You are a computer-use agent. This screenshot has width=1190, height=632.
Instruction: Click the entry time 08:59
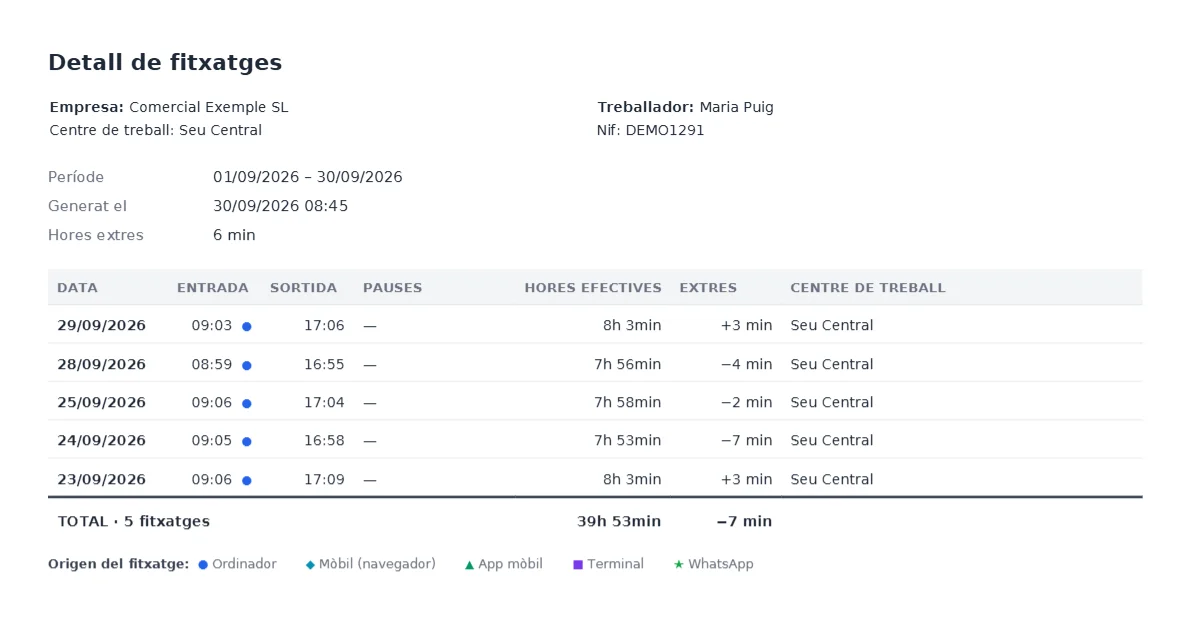[x=212, y=364]
